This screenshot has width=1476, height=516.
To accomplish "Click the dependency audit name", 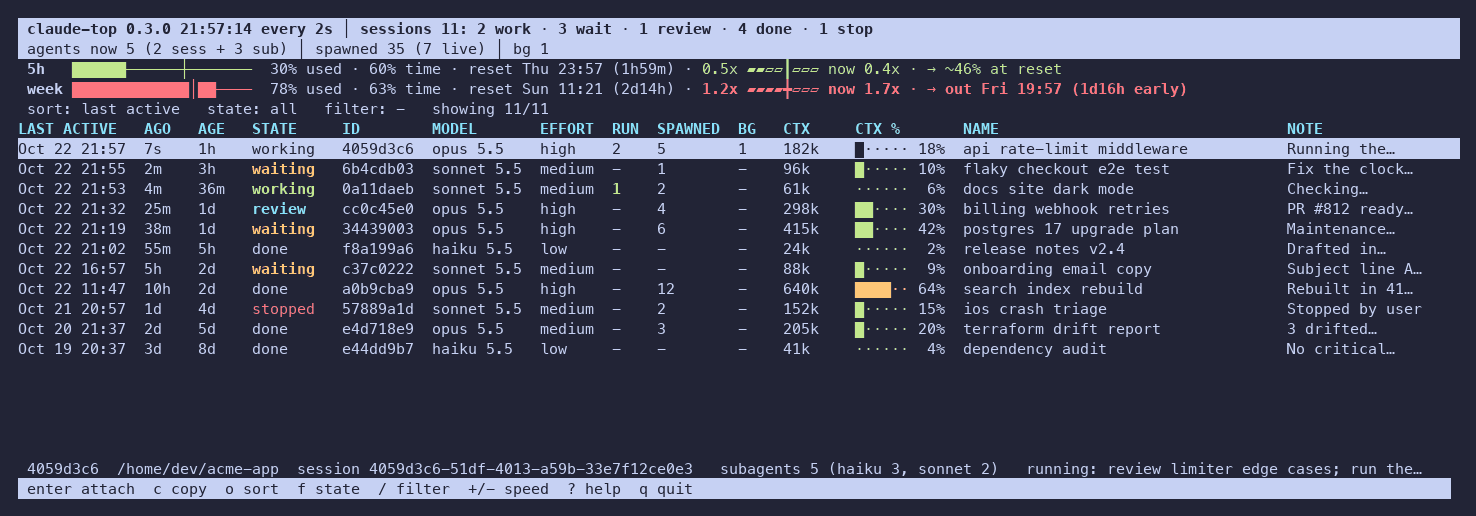I will [1034, 349].
